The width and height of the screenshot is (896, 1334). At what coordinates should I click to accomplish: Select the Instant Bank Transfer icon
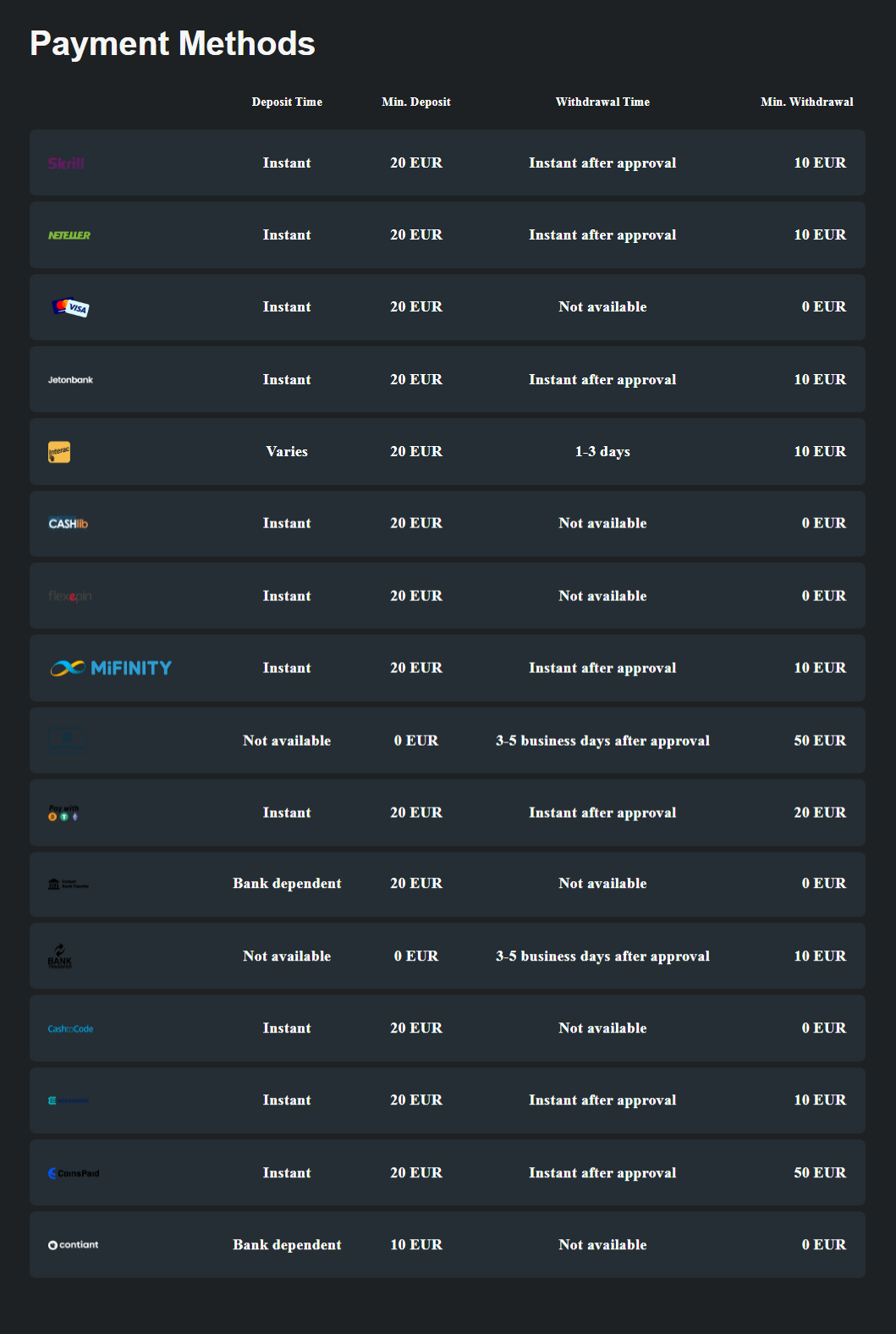(x=68, y=885)
